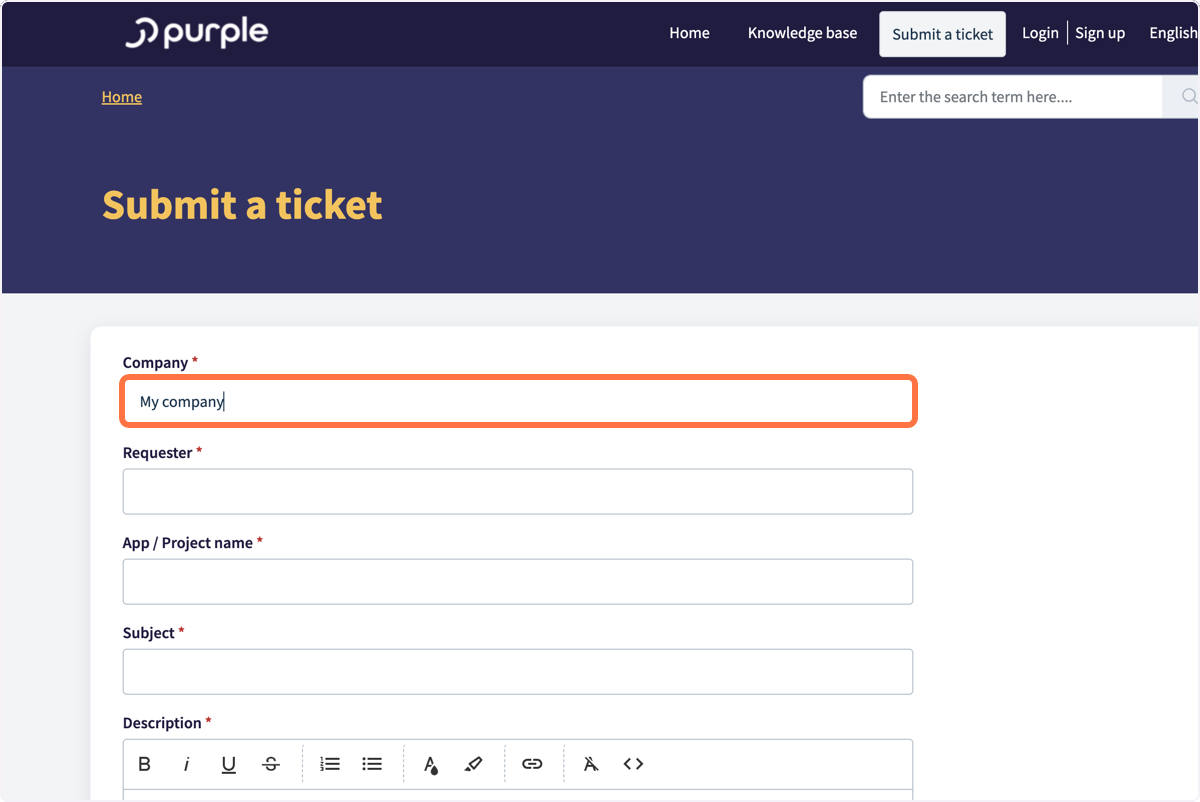Insert a code block

633,764
